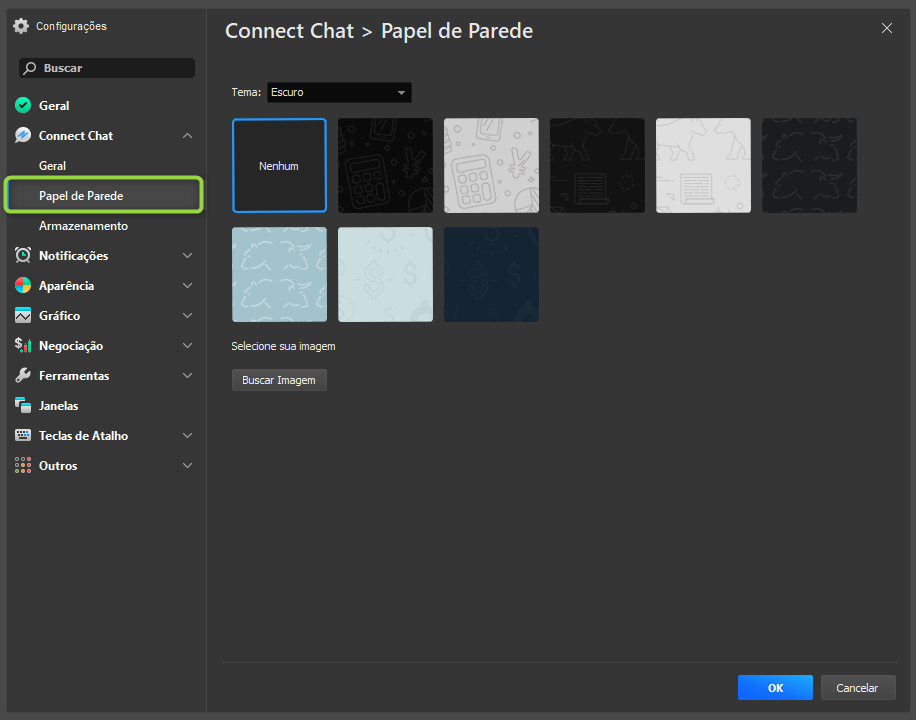Expand the Ferramentas section chevron

188,375
